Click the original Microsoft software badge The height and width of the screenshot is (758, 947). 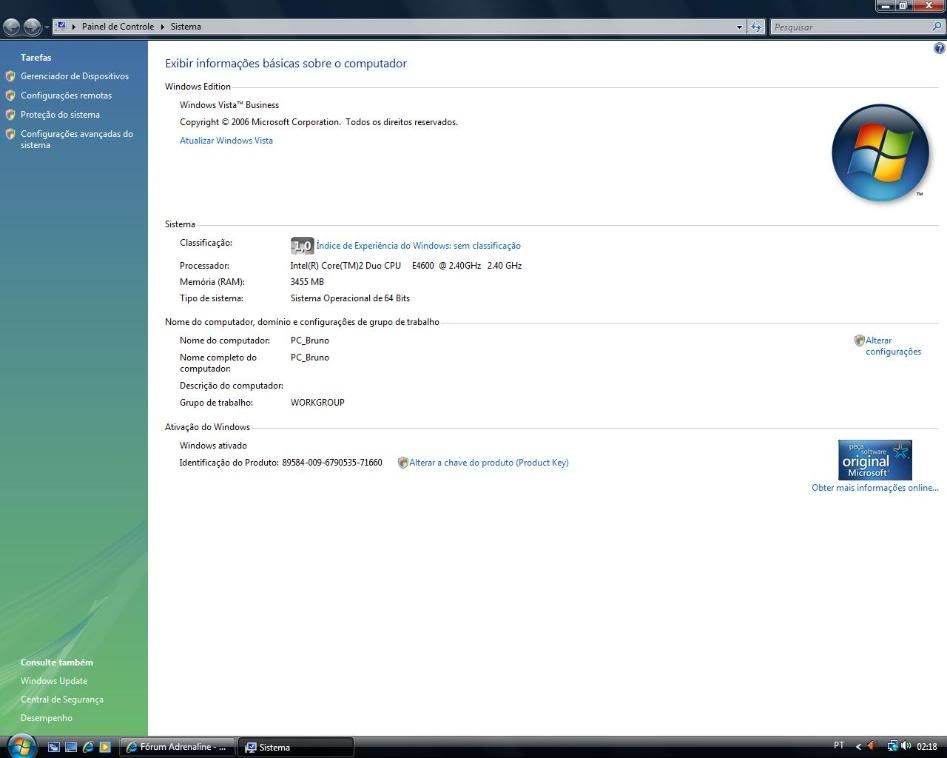875,460
